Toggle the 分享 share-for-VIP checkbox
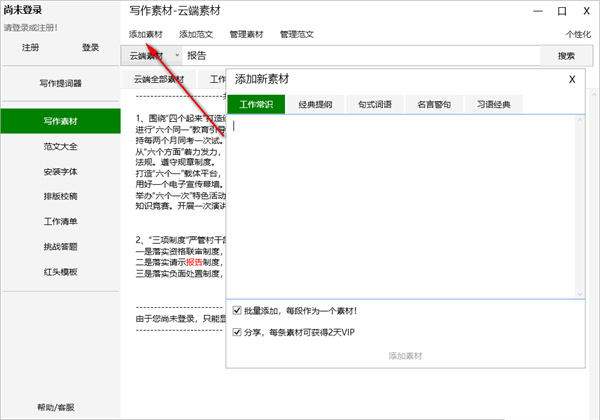 pyautogui.click(x=236, y=332)
